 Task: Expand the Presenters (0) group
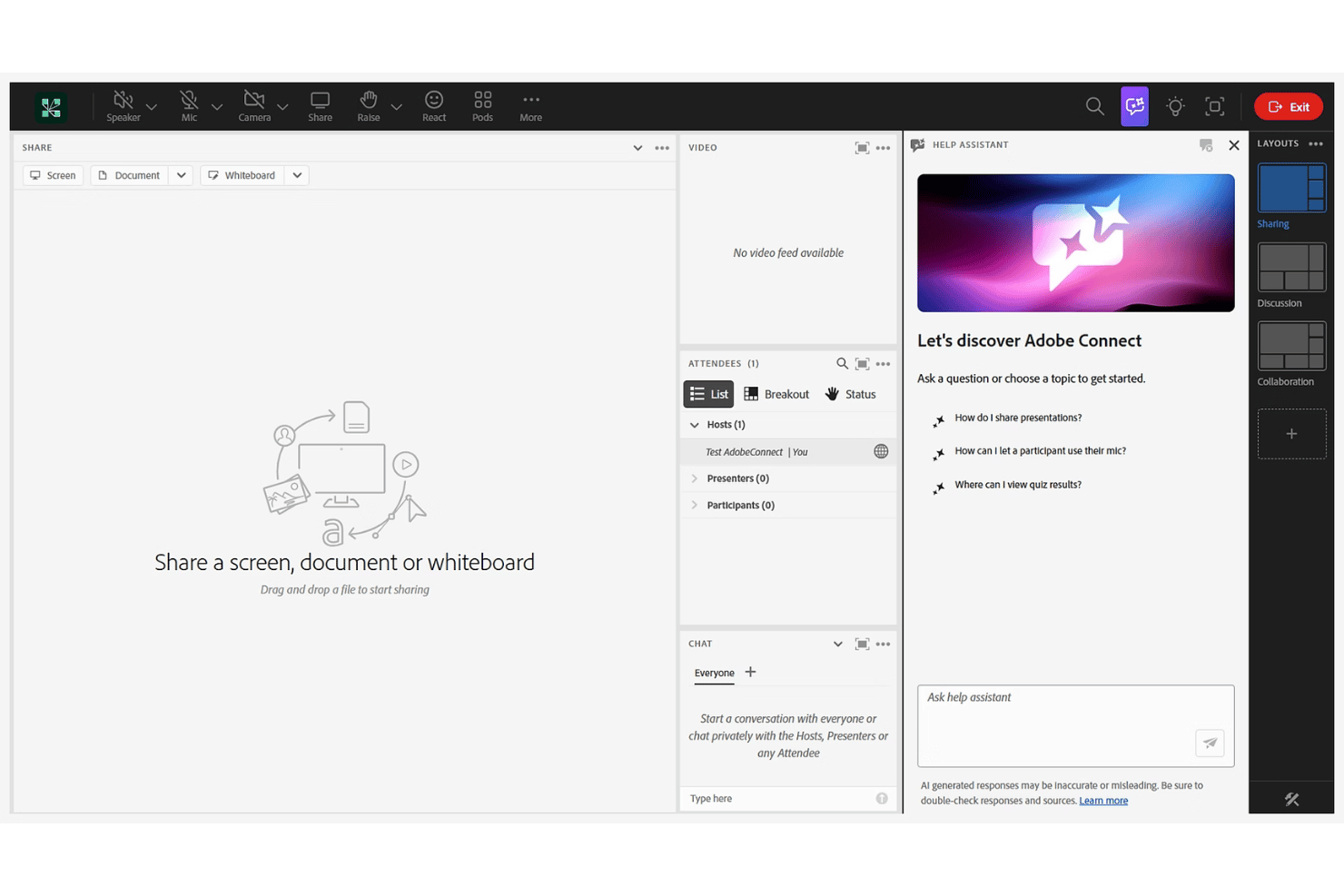(x=695, y=478)
